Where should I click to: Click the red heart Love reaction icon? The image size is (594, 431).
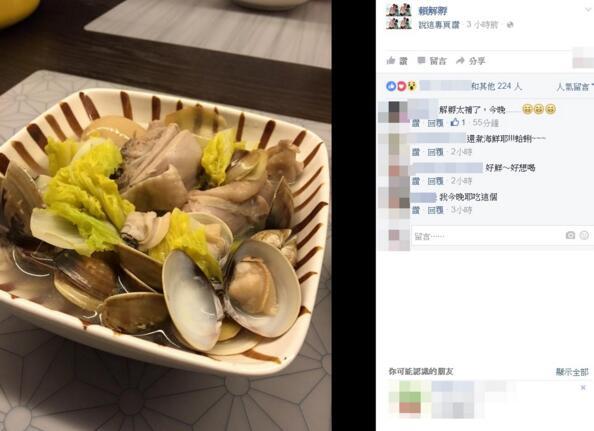[x=401, y=86]
